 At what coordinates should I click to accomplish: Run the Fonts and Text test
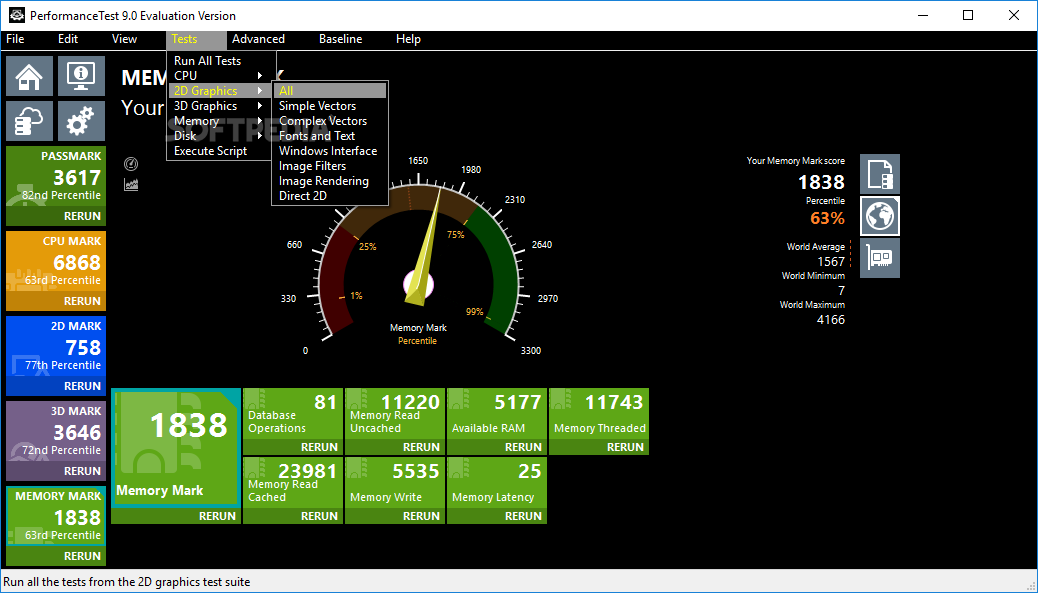click(x=330, y=136)
